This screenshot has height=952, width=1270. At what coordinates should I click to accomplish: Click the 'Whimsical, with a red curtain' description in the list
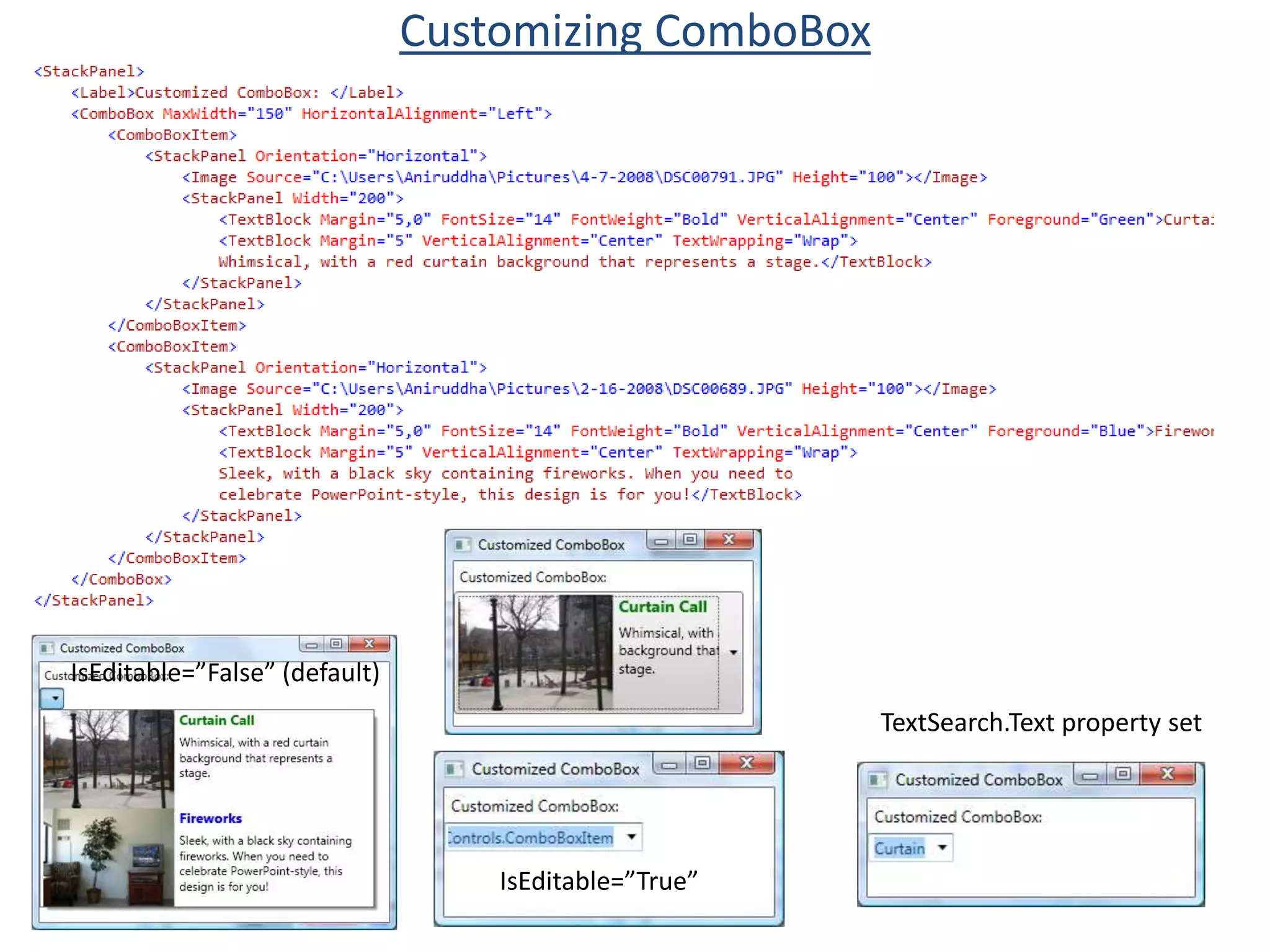[255, 757]
